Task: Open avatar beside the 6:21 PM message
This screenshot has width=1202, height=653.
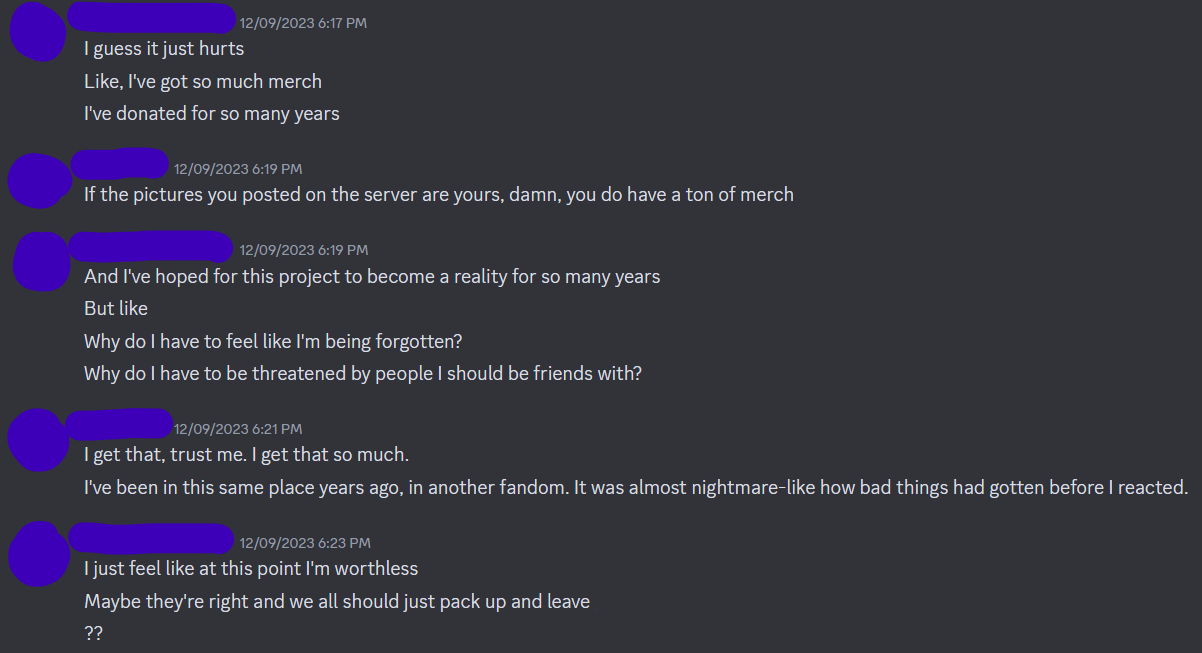Action: pos(40,438)
